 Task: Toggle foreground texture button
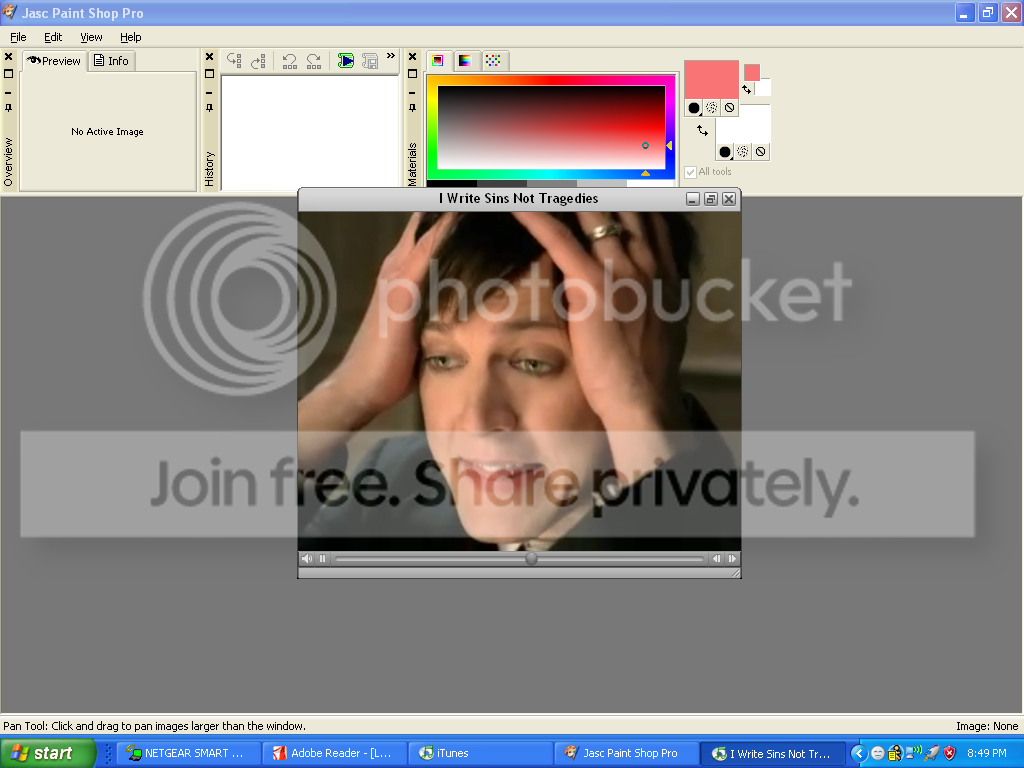click(712, 108)
